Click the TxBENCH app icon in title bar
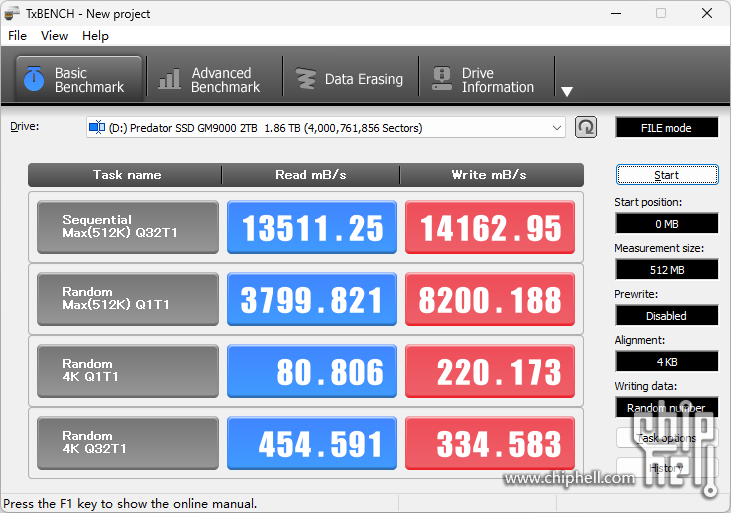 pyautogui.click(x=12, y=14)
